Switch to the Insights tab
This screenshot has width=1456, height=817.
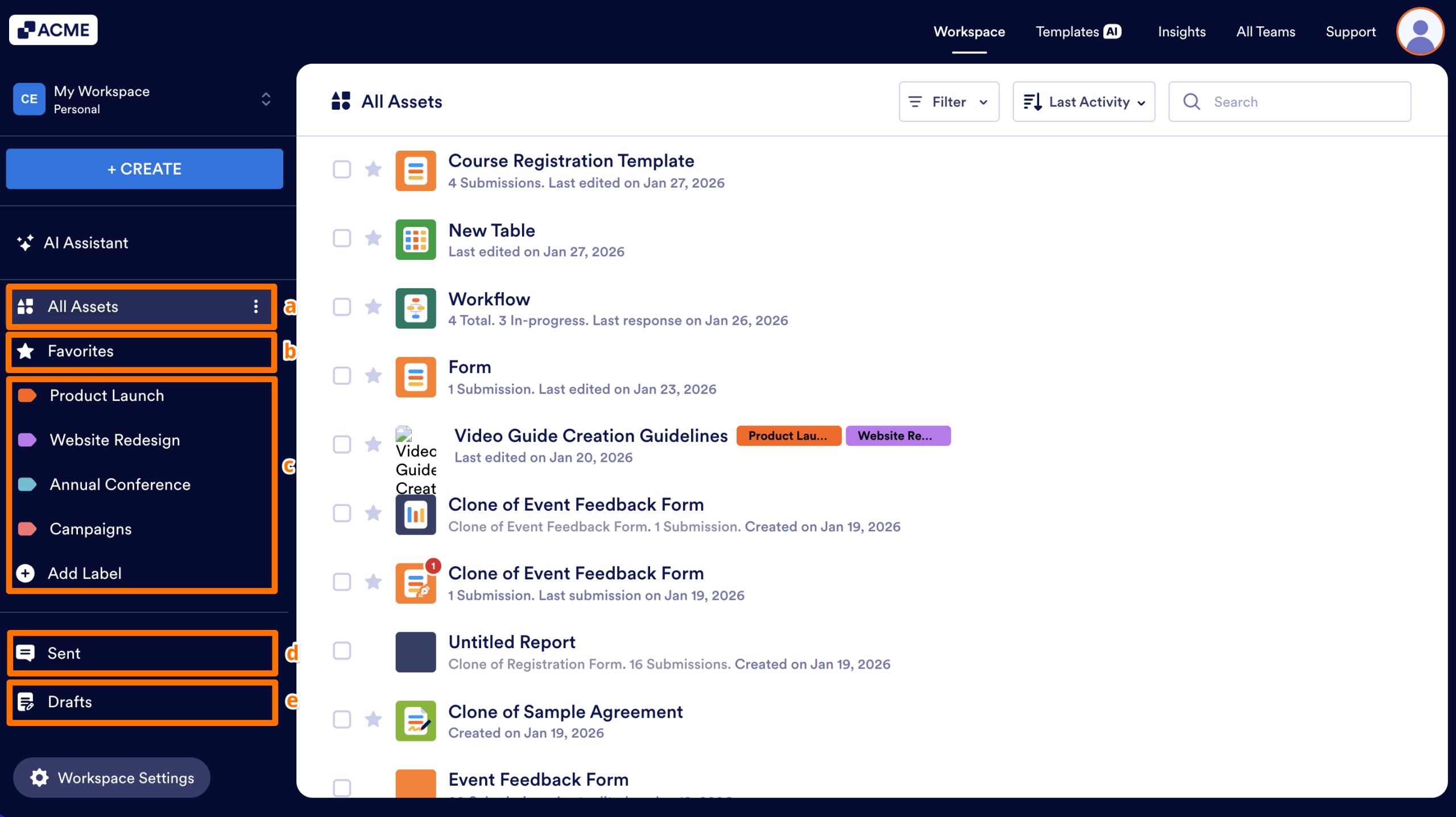click(1181, 32)
